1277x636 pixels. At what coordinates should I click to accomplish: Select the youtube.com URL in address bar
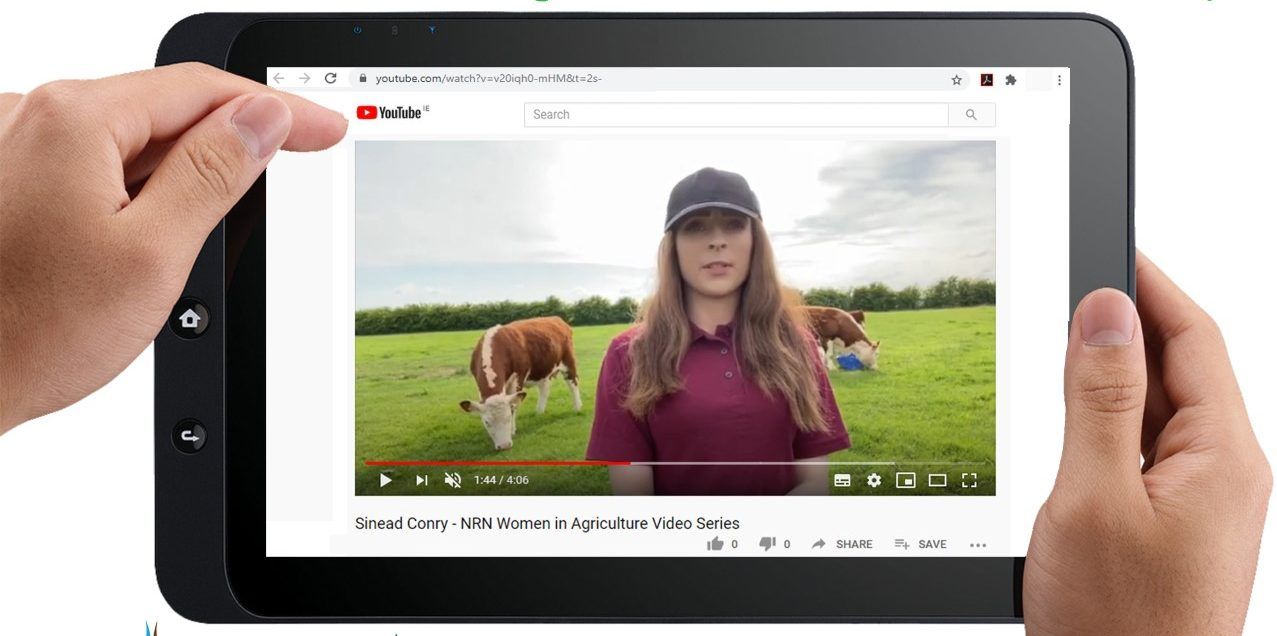point(489,79)
